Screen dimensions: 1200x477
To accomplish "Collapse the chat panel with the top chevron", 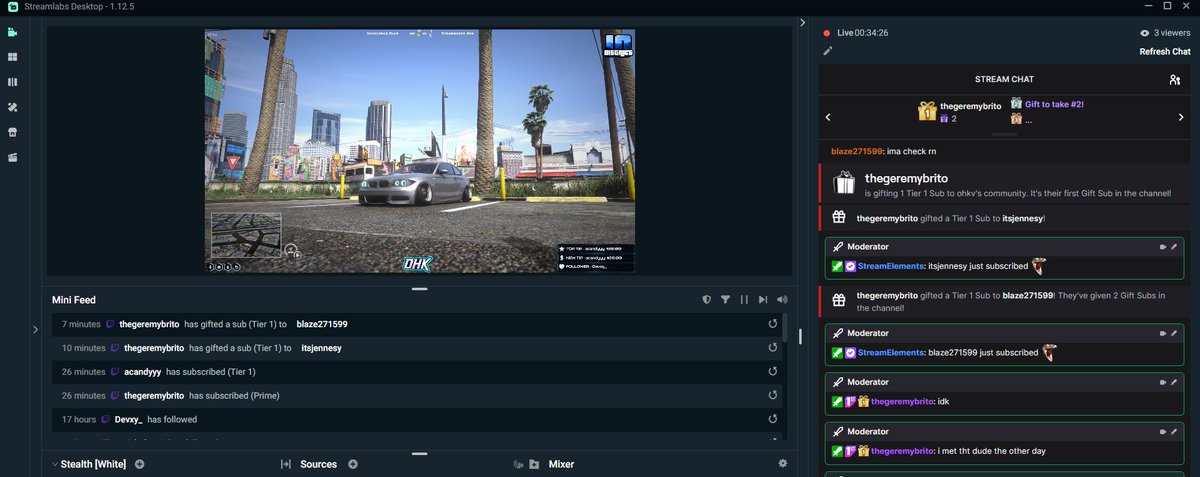I will click(803, 23).
